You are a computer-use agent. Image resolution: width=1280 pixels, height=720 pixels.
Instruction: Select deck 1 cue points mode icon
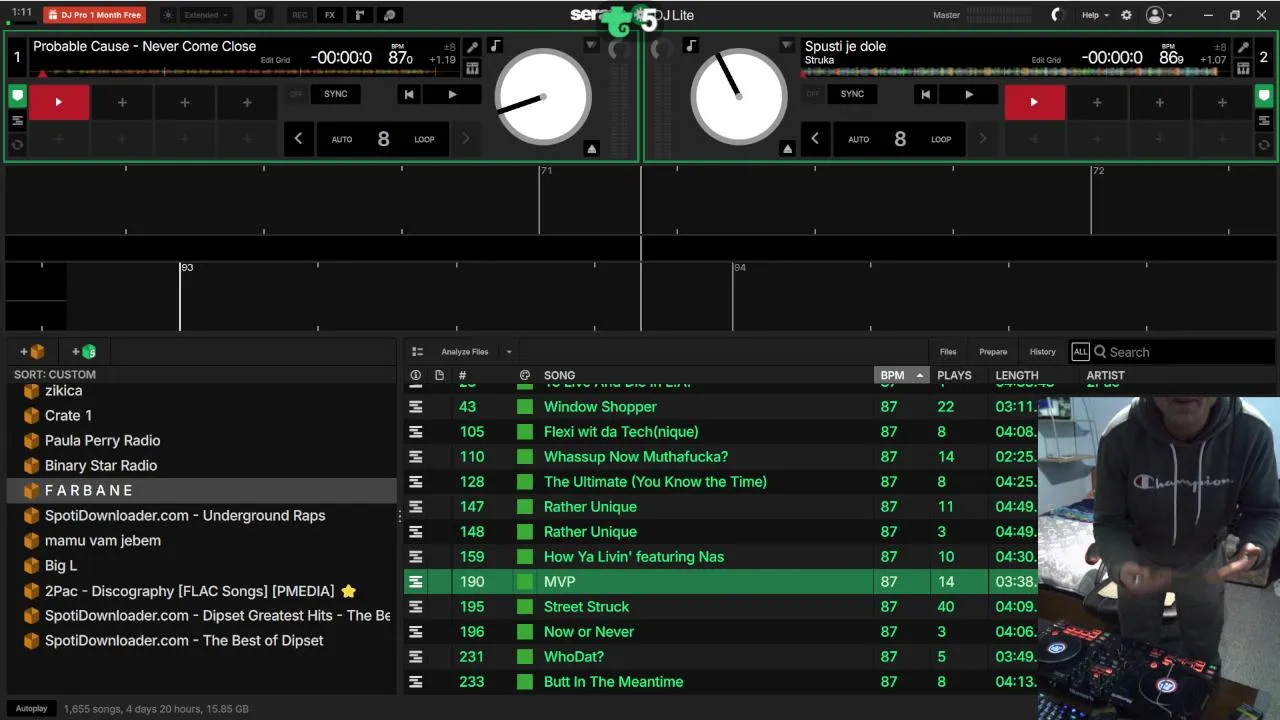tap(17, 96)
